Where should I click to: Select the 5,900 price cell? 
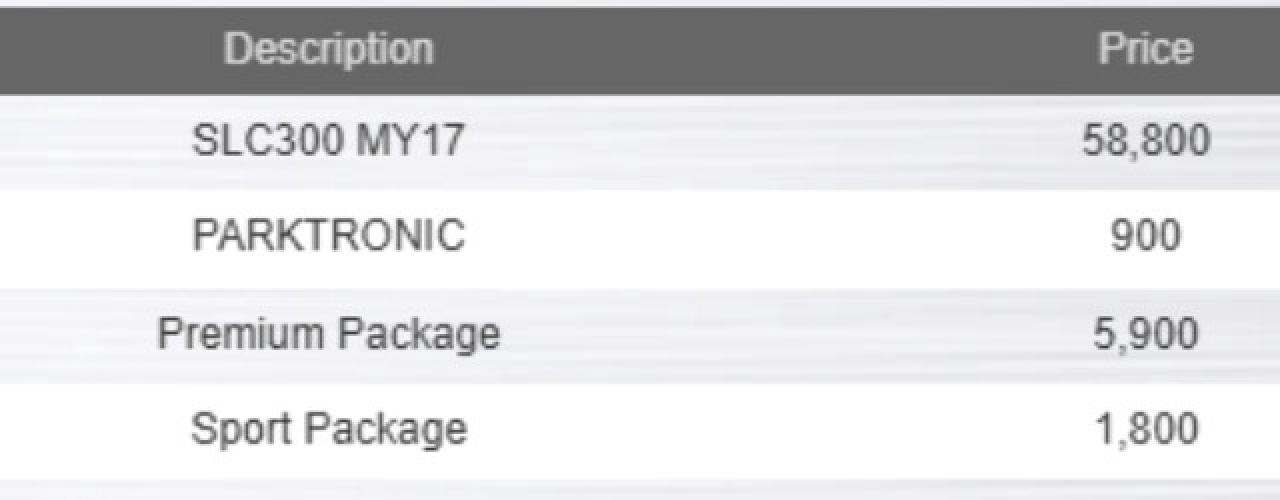(x=1145, y=333)
